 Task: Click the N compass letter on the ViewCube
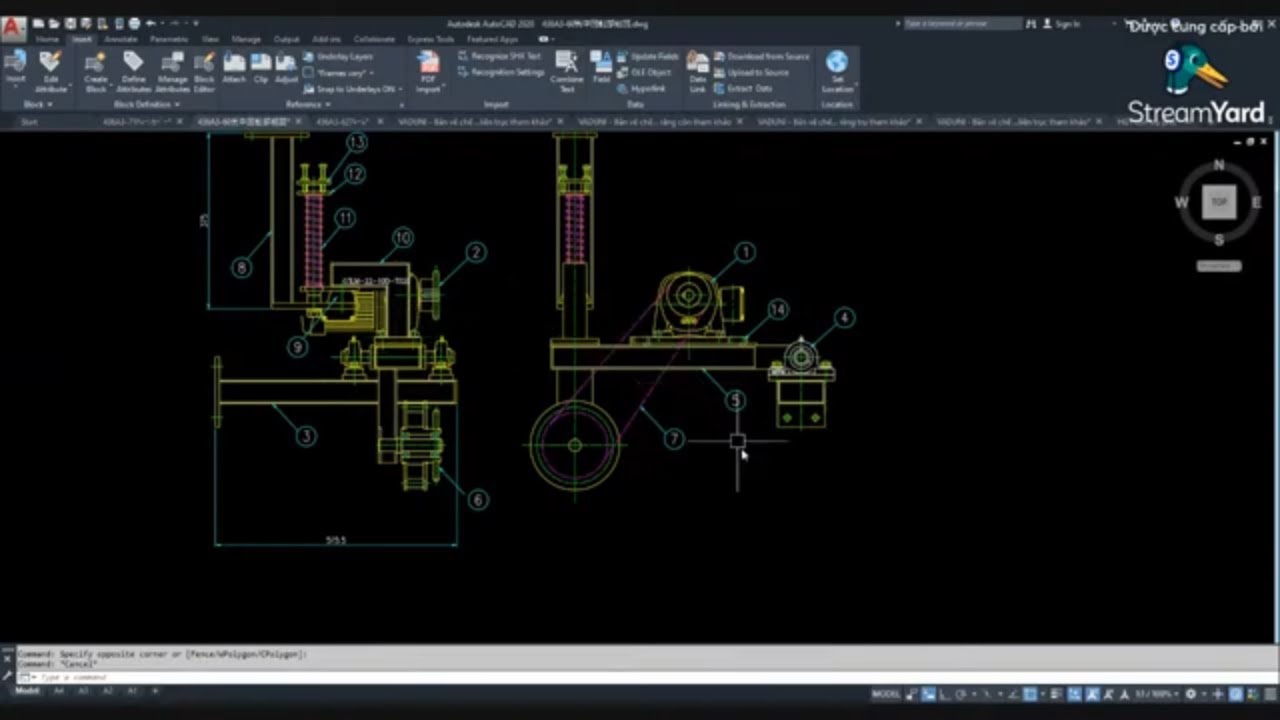(1218, 164)
